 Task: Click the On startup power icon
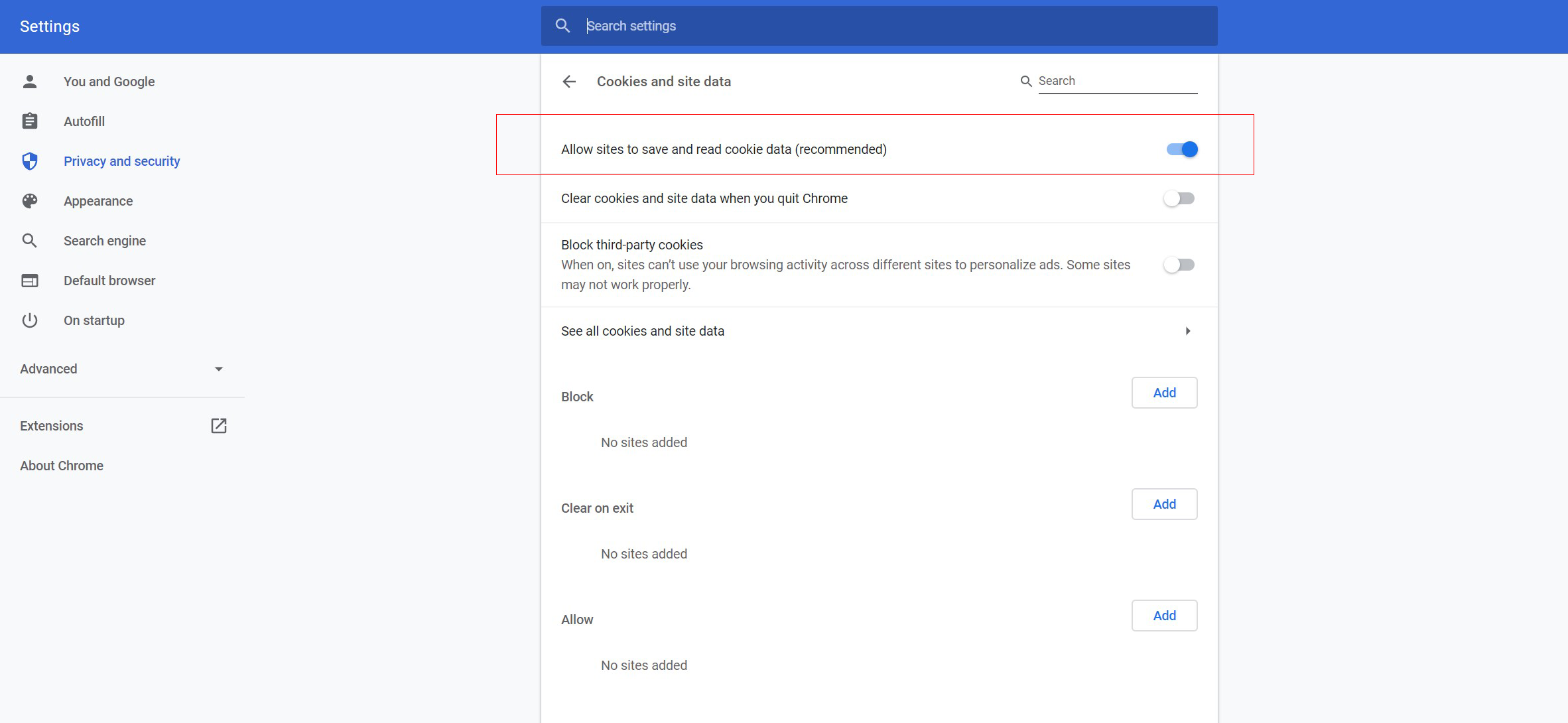click(29, 320)
